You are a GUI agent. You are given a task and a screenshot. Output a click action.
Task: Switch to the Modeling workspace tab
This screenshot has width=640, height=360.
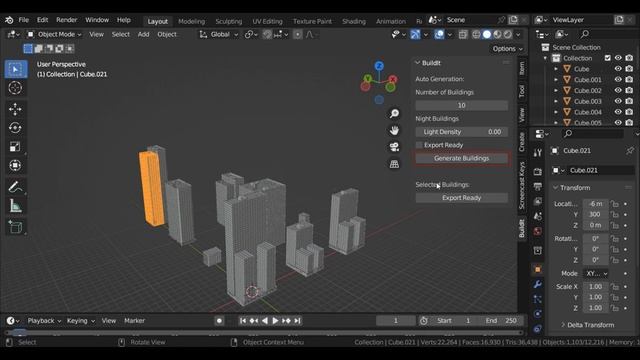pyautogui.click(x=191, y=21)
